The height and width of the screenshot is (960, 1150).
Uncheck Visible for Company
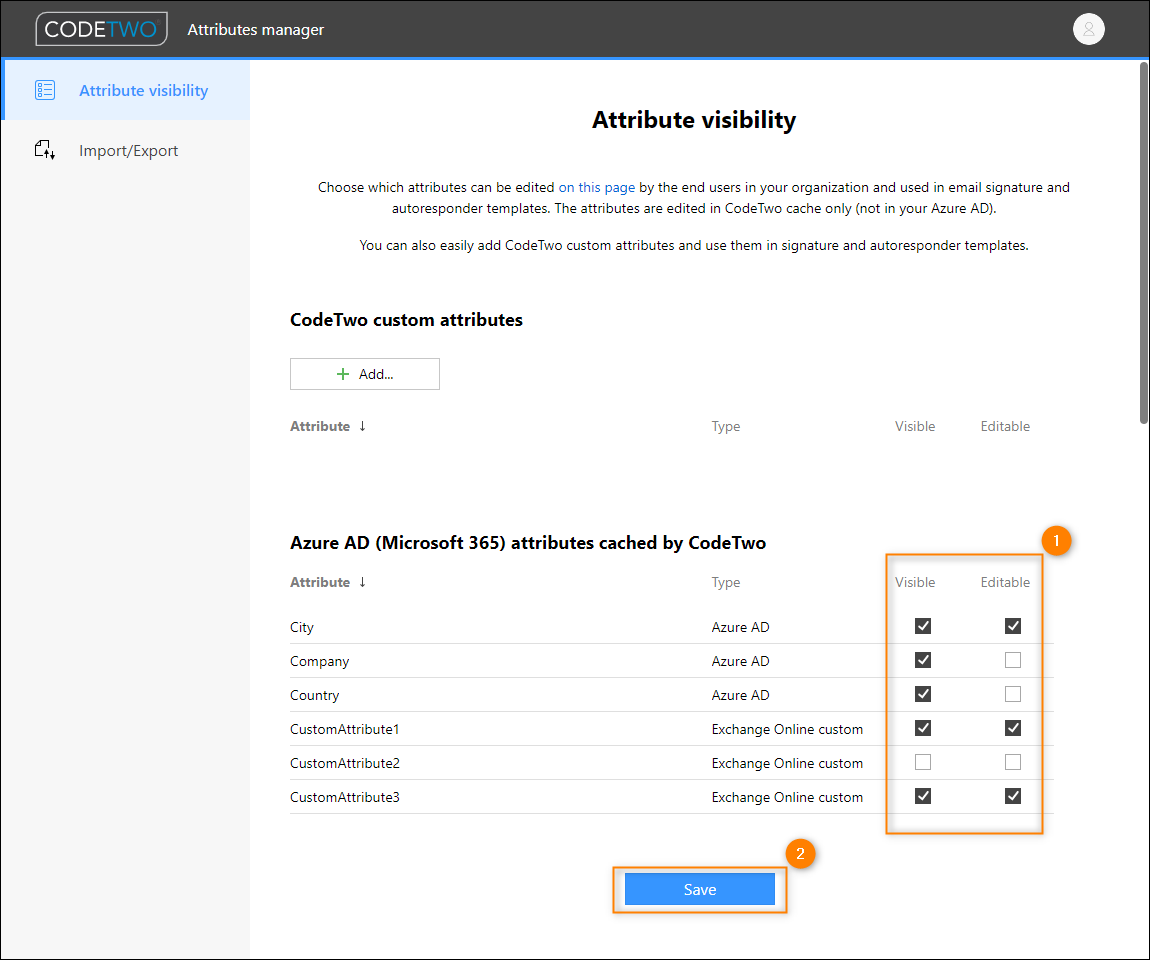(x=923, y=660)
